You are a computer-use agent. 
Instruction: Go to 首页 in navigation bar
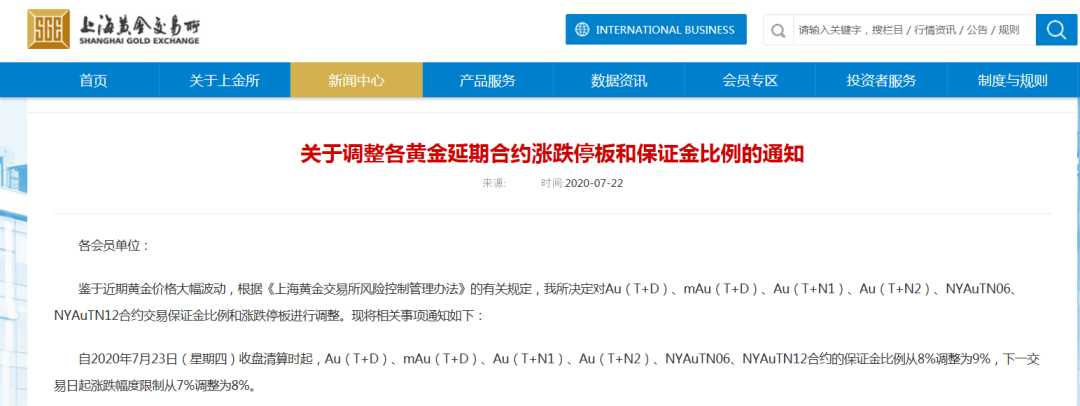point(94,80)
